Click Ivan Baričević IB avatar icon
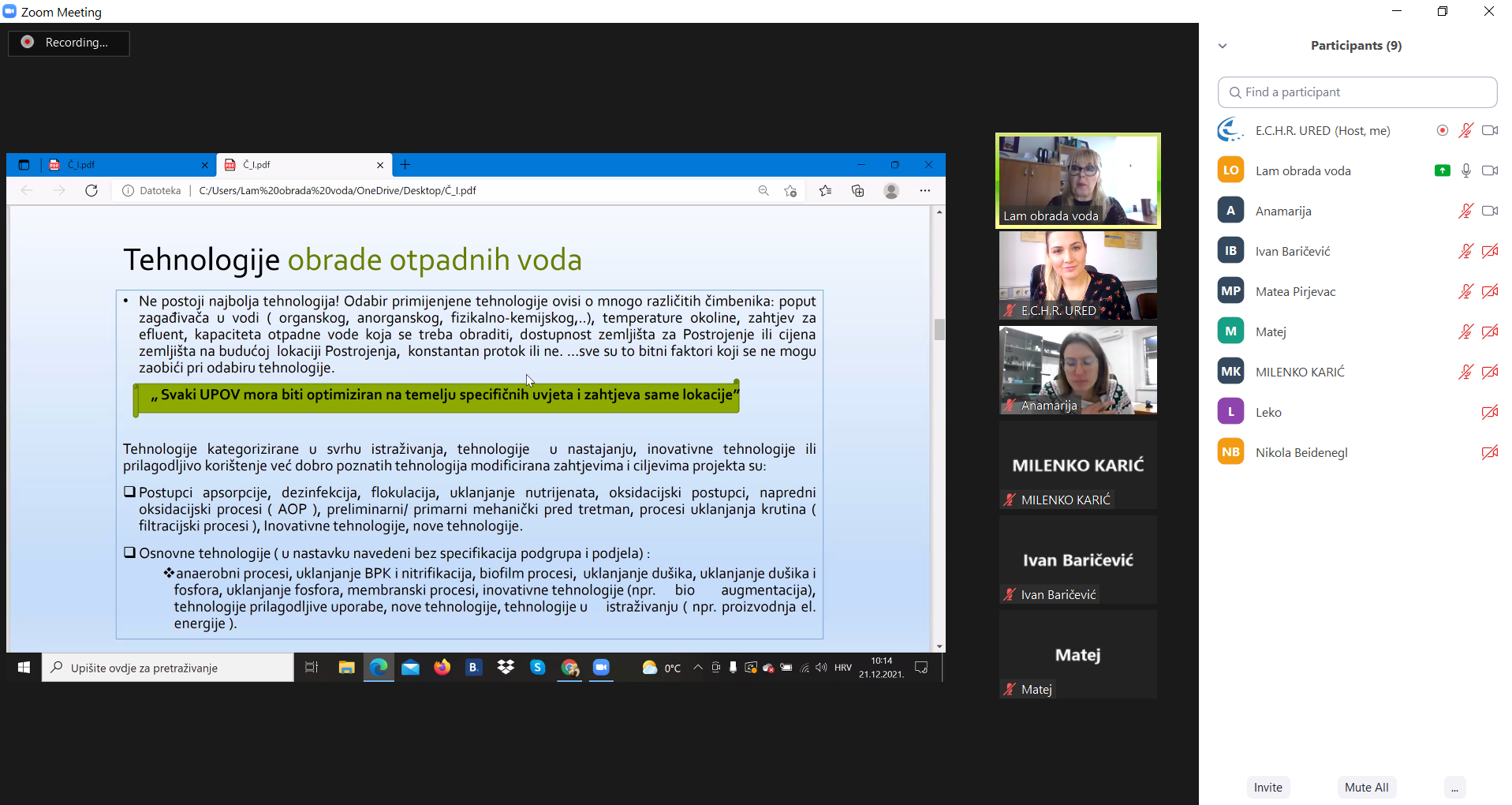The image size is (1512, 805). [1230, 251]
